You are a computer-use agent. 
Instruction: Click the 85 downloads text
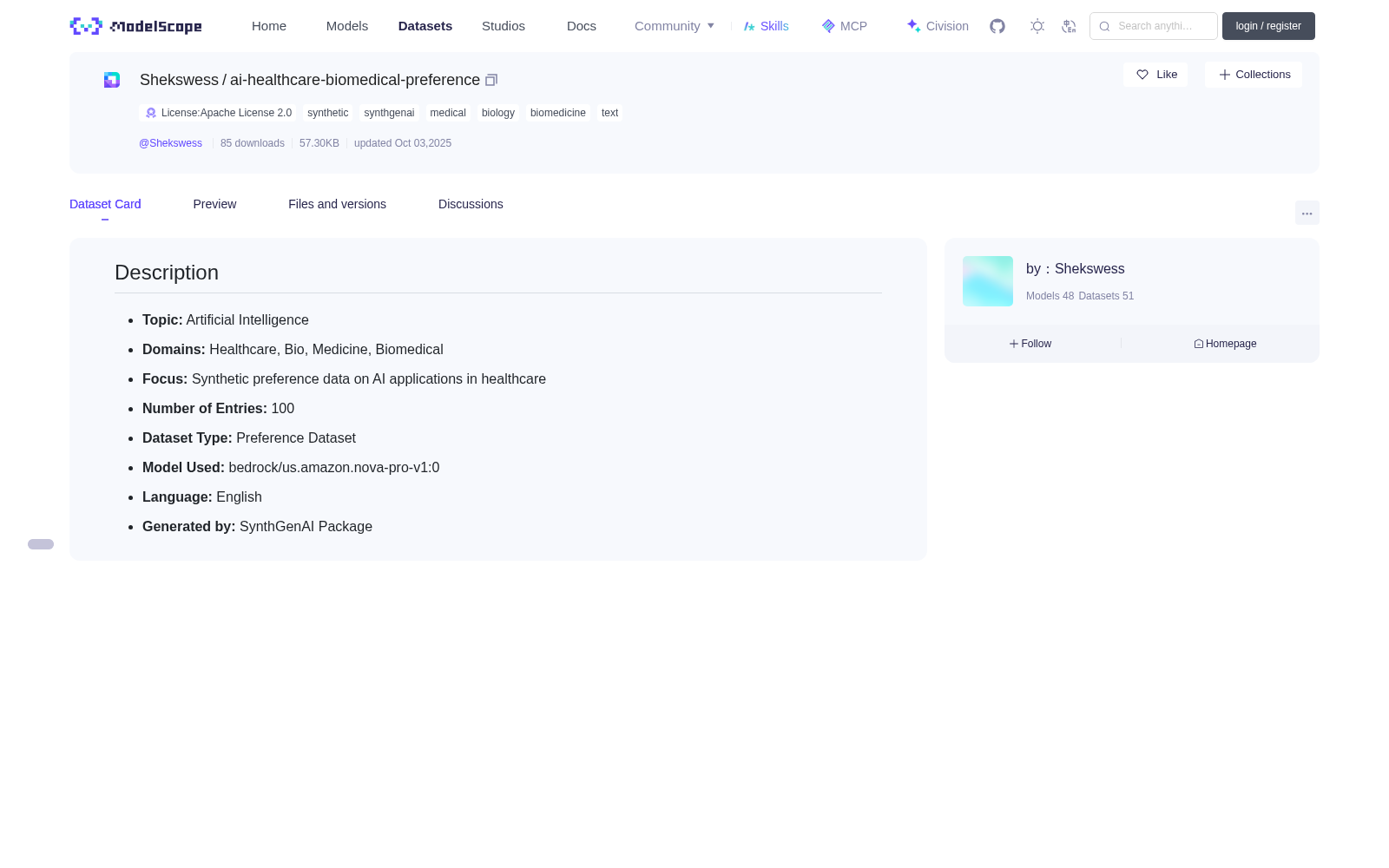[253, 143]
